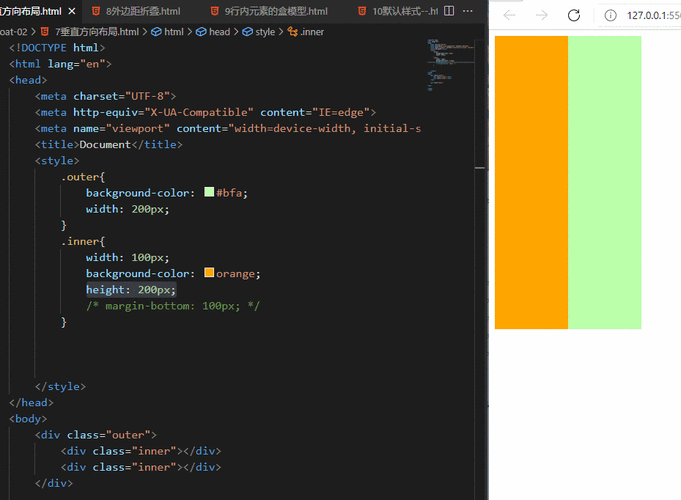Screen dimensions: 681x500
Task: Click the code minimap overview
Action: click(x=450, y=65)
